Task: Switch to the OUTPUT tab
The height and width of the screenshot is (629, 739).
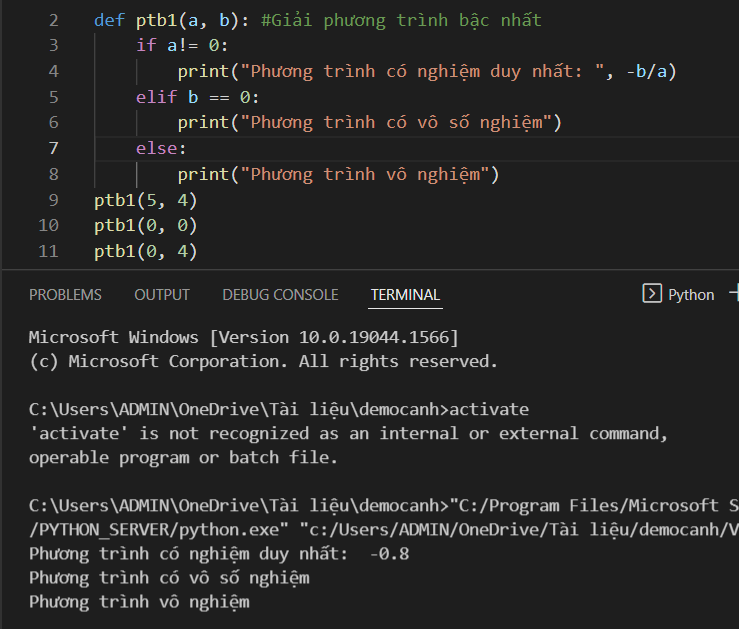Action: (162, 295)
